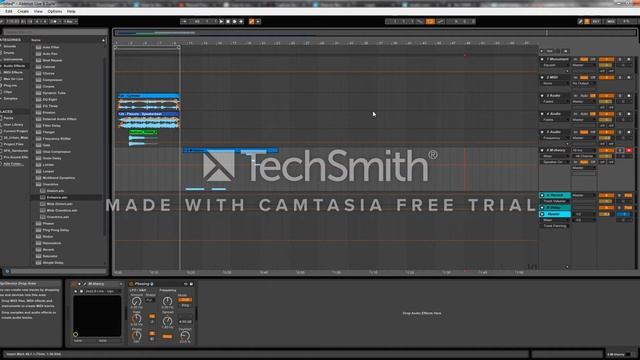Fold the 1 Monument track
The height and width of the screenshot is (360, 640).
tap(542, 59)
